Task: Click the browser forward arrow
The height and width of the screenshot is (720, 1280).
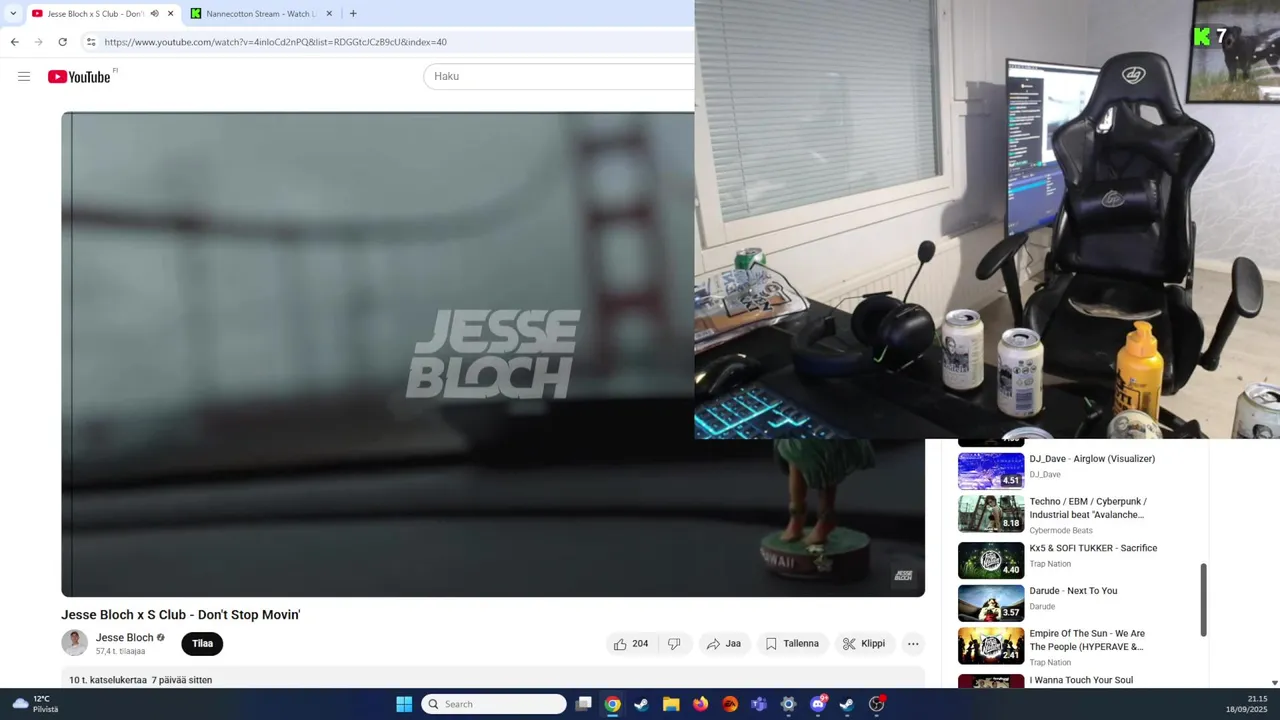Action: pos(38,42)
